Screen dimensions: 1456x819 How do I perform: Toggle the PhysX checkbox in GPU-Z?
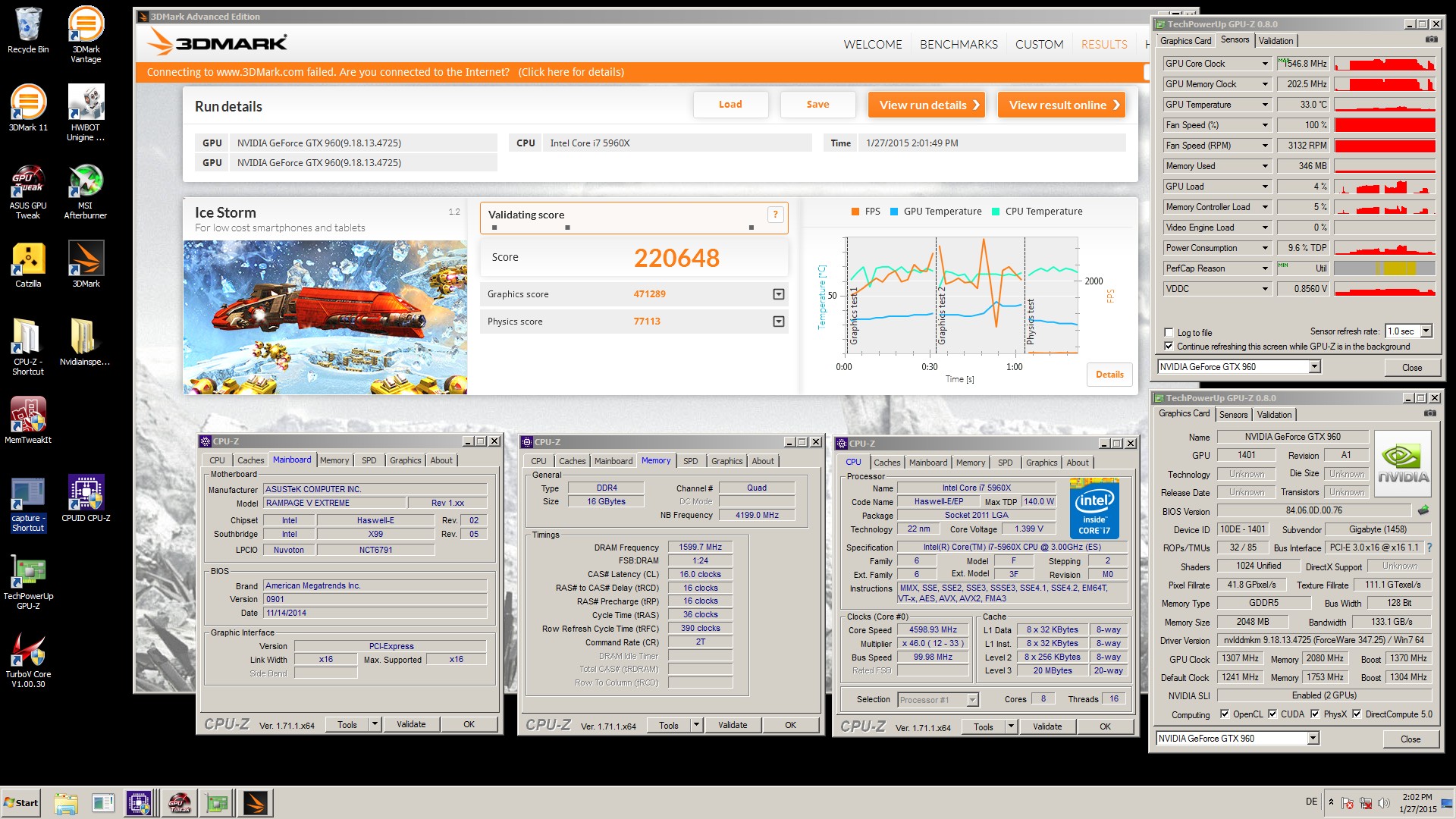[1315, 714]
